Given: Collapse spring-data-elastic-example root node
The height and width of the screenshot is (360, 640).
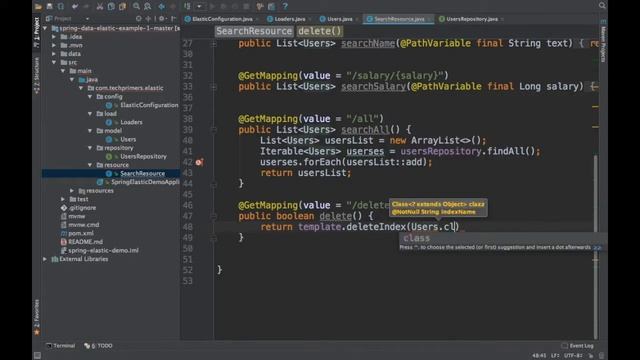Looking at the screenshot, I should 45,28.
